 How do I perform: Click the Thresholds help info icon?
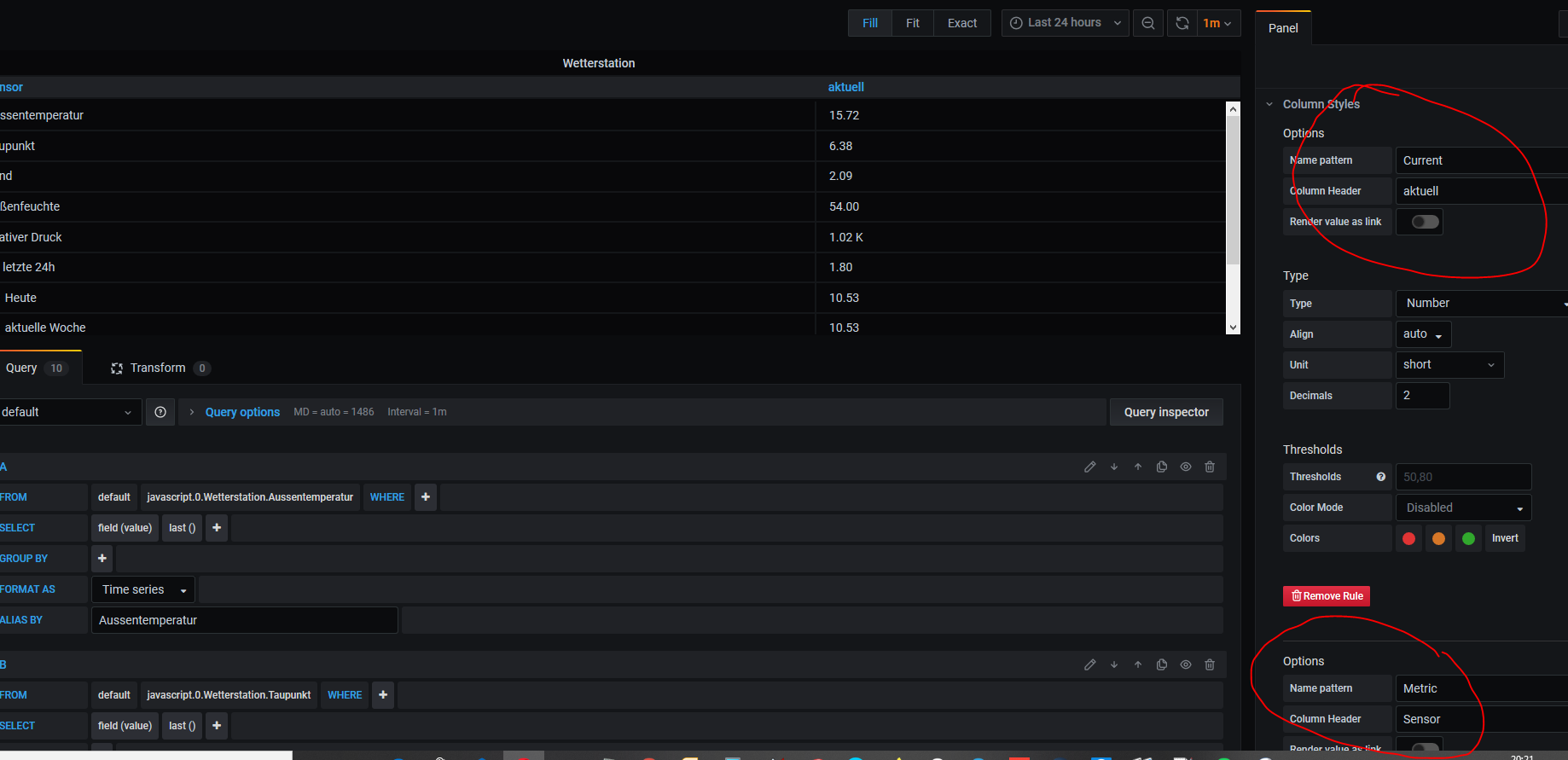1380,477
